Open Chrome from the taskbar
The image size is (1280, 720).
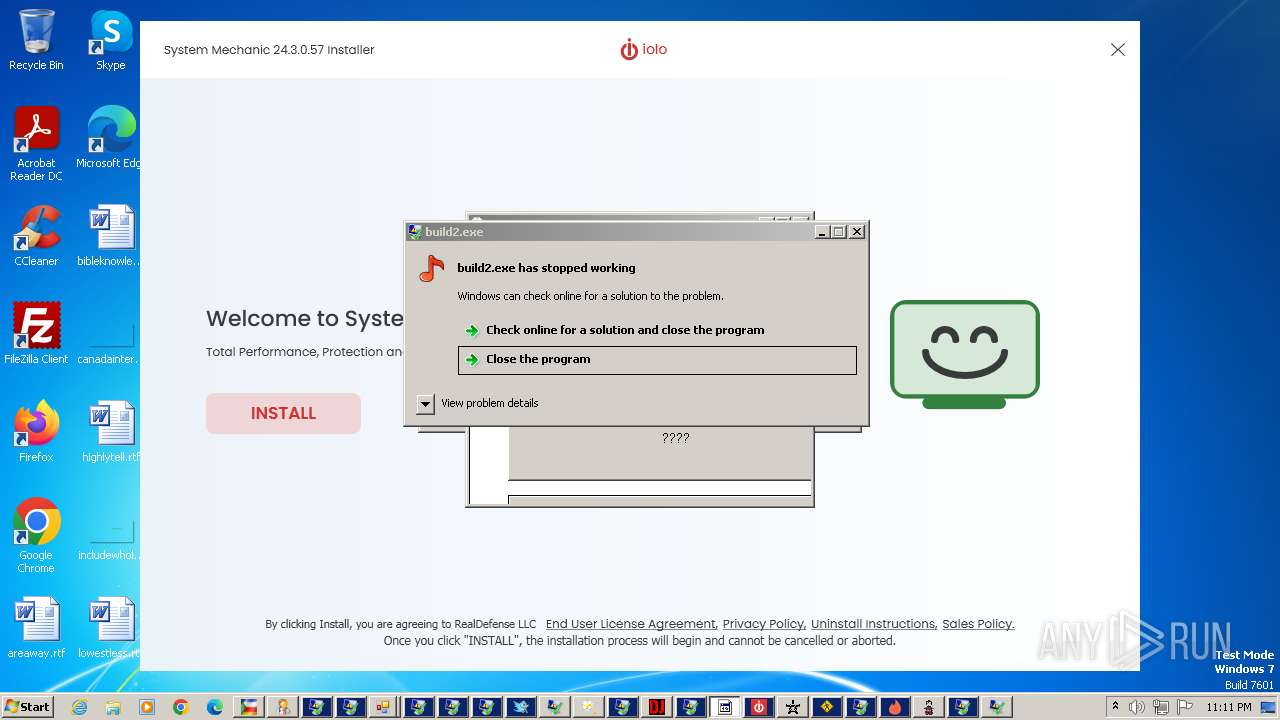click(181, 707)
